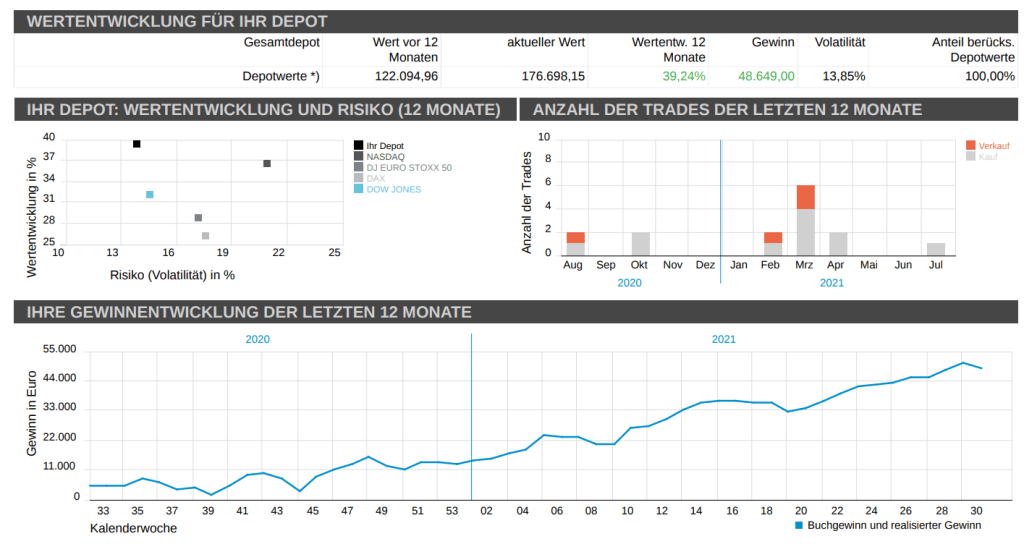Viewport: 1024px width, 544px height.
Task: Select the Apr Kauf bar
Action: [838, 243]
